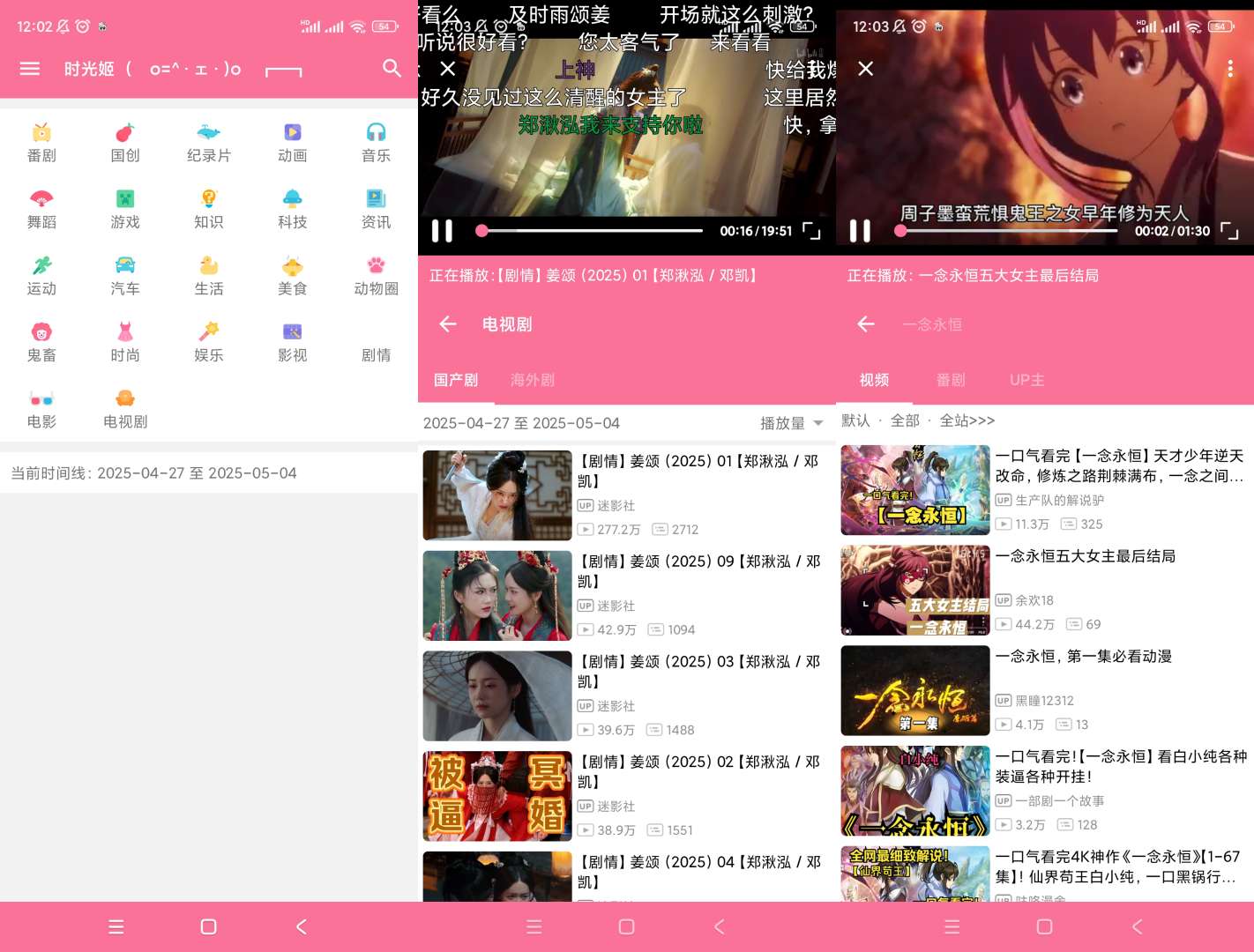The height and width of the screenshot is (952, 1254).
Task: Open 姜颂 (2025) 02 video title
Action: [x=699, y=771]
